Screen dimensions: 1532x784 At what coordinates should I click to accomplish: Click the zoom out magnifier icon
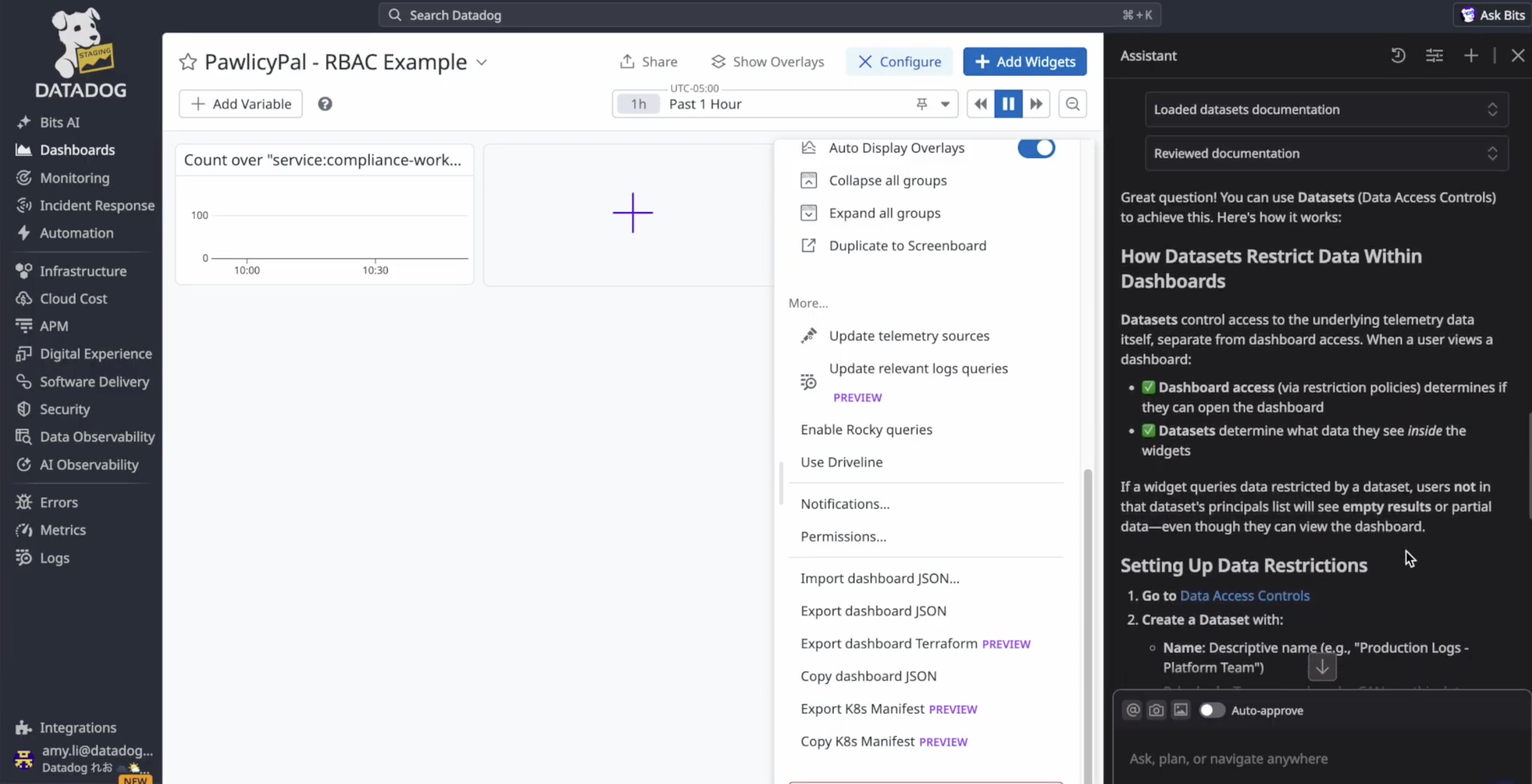[x=1072, y=104]
